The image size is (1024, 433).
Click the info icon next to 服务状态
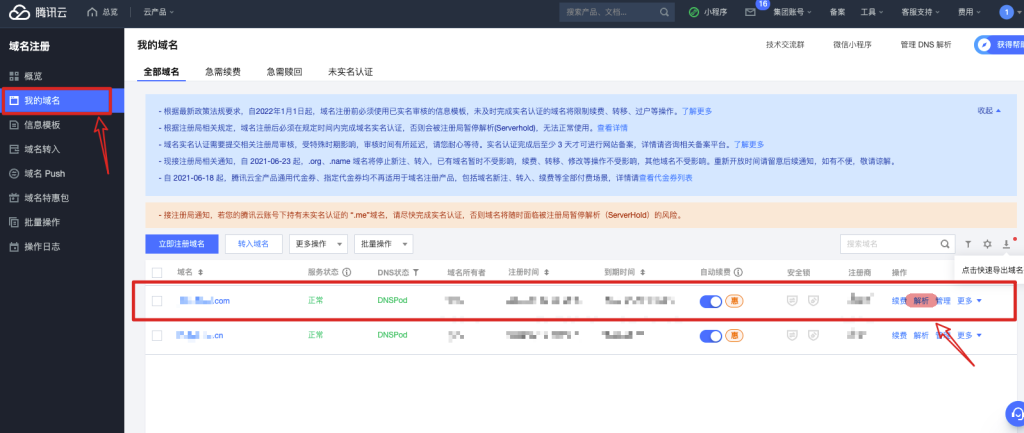(x=347, y=272)
